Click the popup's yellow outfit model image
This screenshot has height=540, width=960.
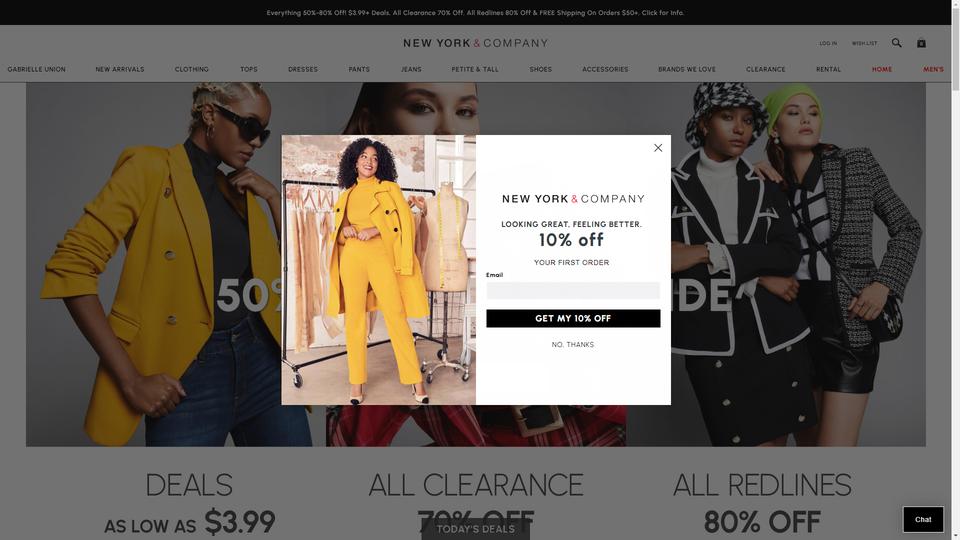click(378, 269)
